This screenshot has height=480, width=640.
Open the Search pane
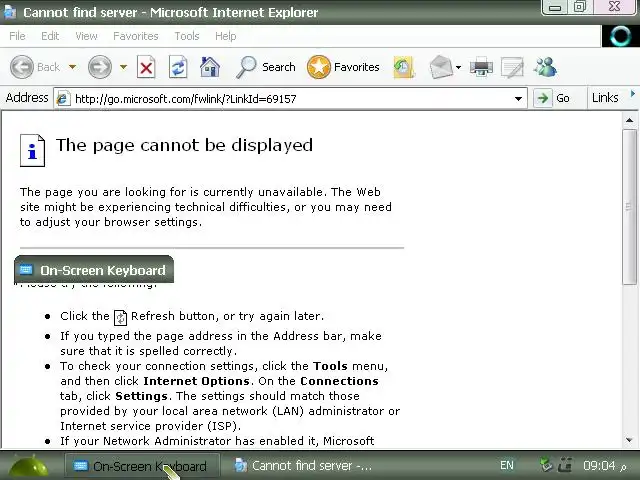(265, 67)
